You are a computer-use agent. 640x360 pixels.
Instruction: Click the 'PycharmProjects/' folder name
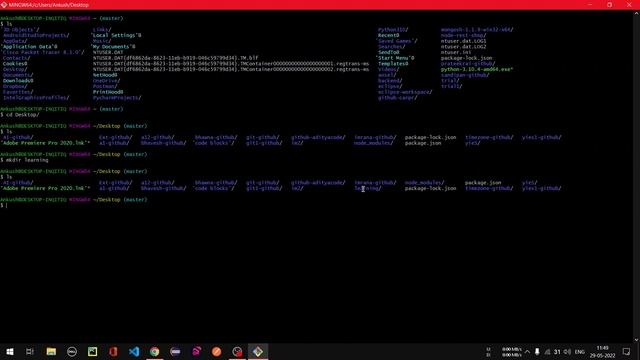point(117,98)
